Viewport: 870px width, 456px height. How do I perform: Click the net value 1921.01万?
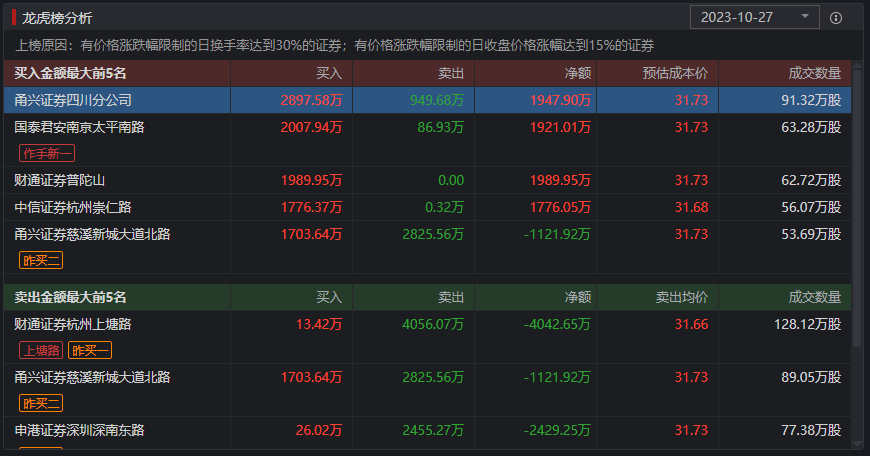560,127
